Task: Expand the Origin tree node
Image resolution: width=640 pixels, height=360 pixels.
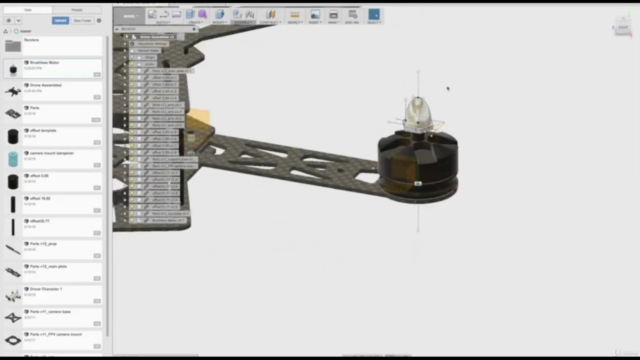Action: [125, 57]
